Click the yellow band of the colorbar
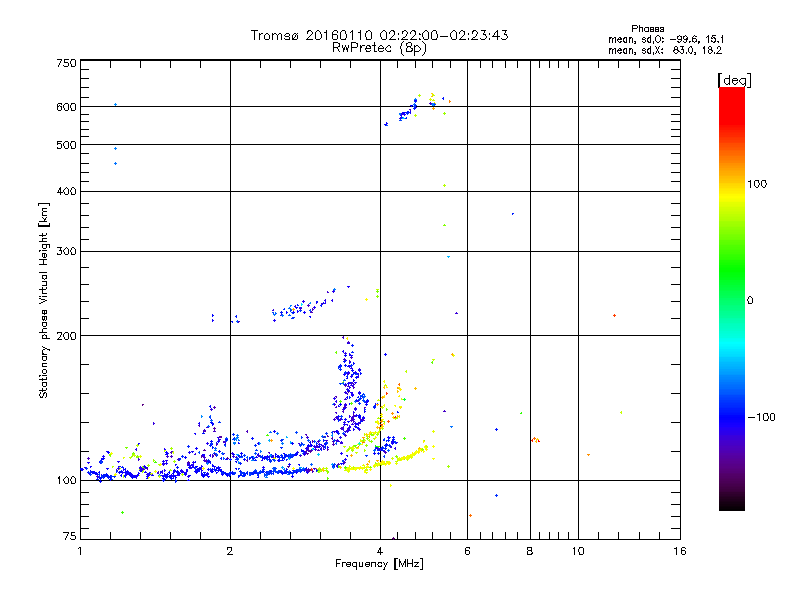 pyautogui.click(x=732, y=196)
